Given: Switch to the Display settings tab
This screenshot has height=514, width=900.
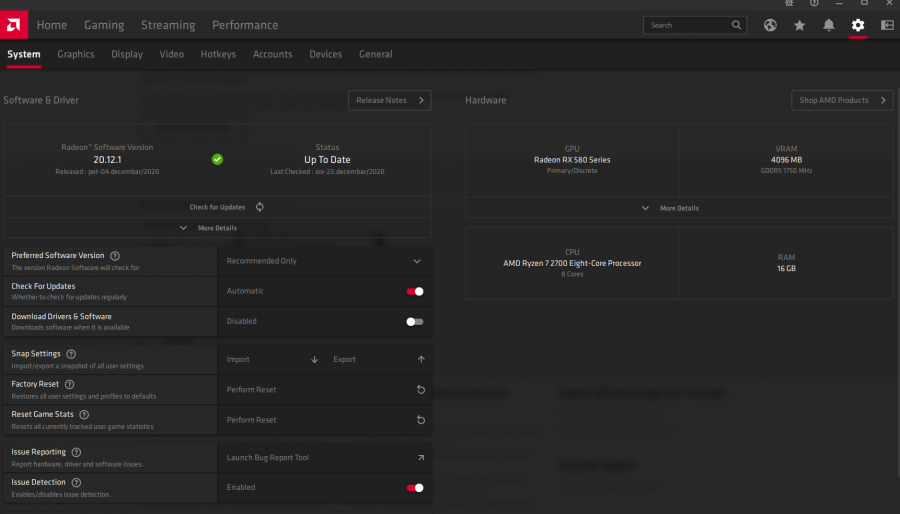Looking at the screenshot, I should coord(127,54).
